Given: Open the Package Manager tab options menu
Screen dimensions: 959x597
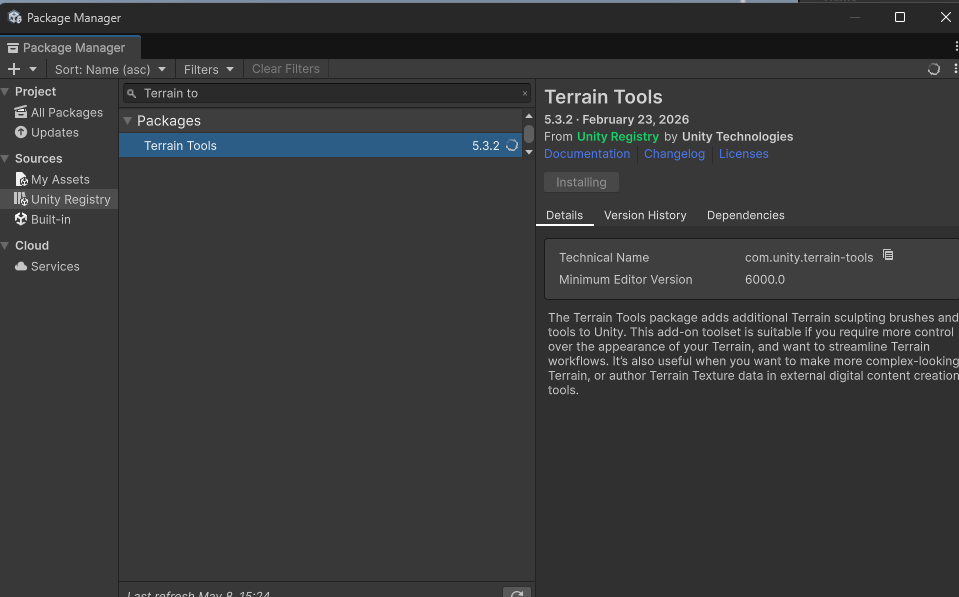Looking at the screenshot, I should (956, 46).
